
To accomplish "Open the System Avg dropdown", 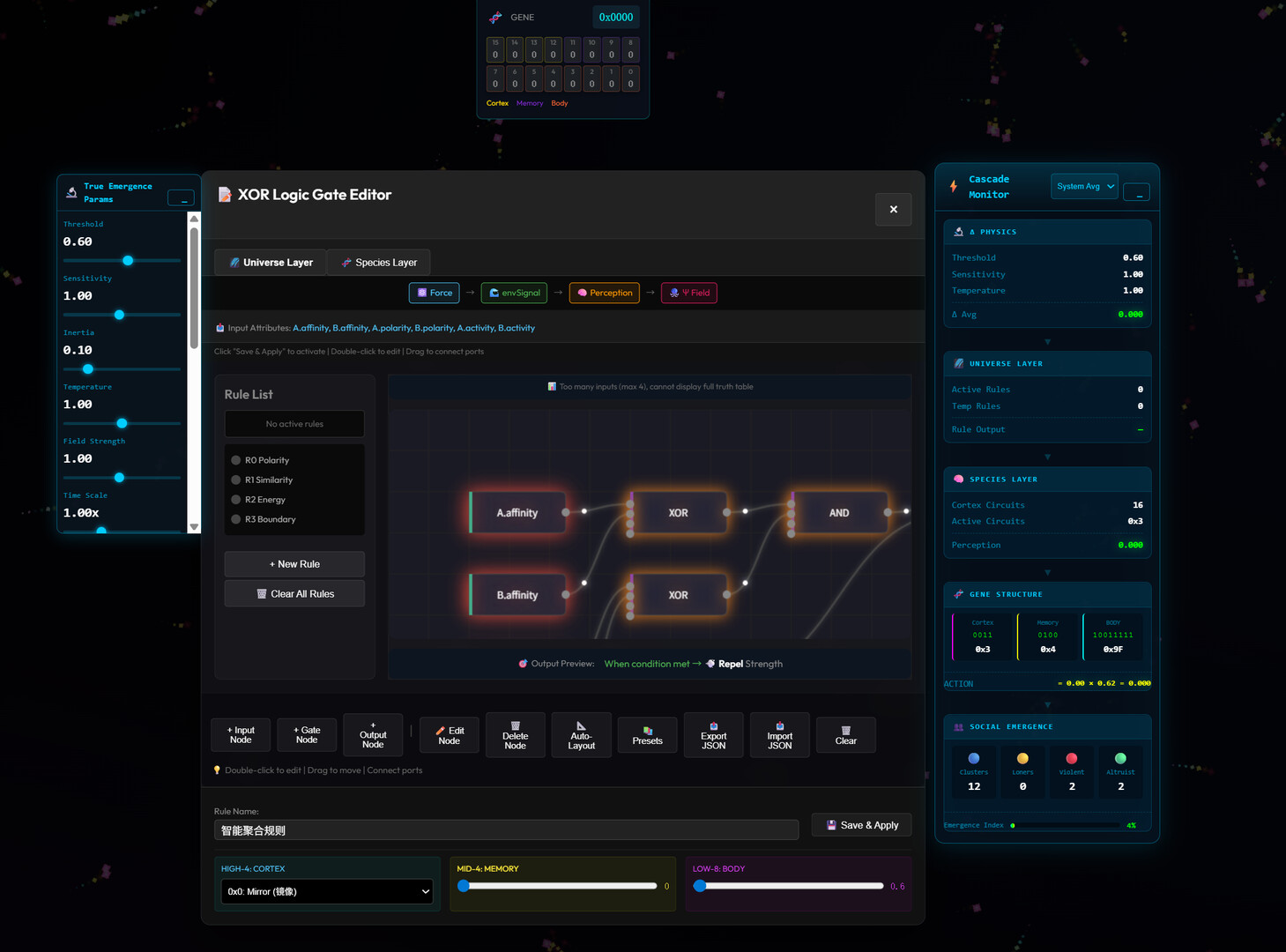I will (x=1084, y=186).
